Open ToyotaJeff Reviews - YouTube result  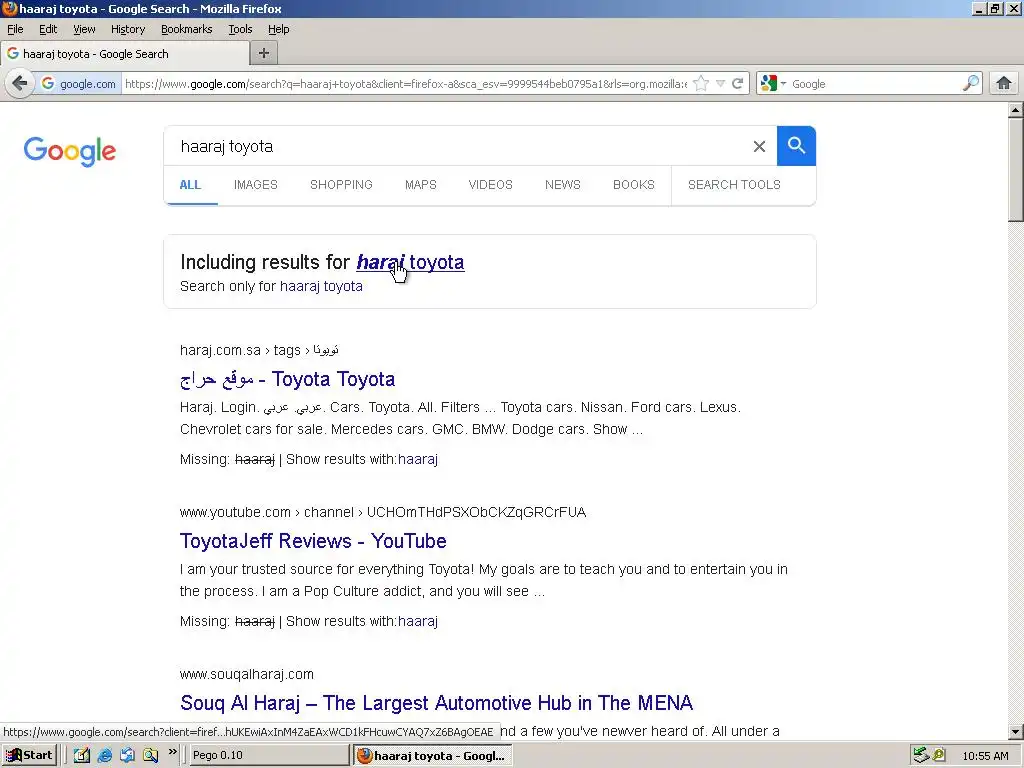pyautogui.click(x=313, y=541)
